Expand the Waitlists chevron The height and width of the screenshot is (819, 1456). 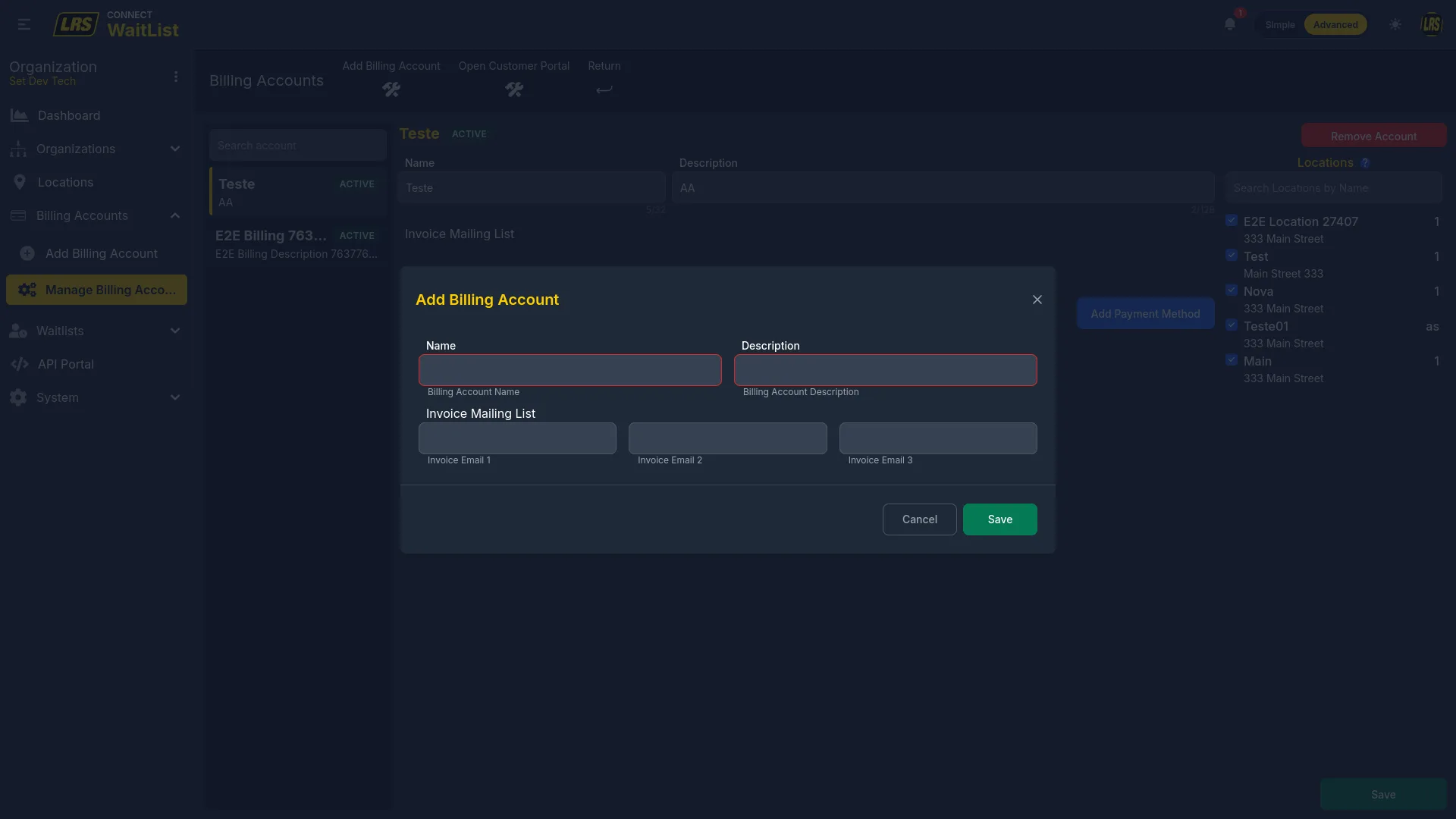[175, 331]
